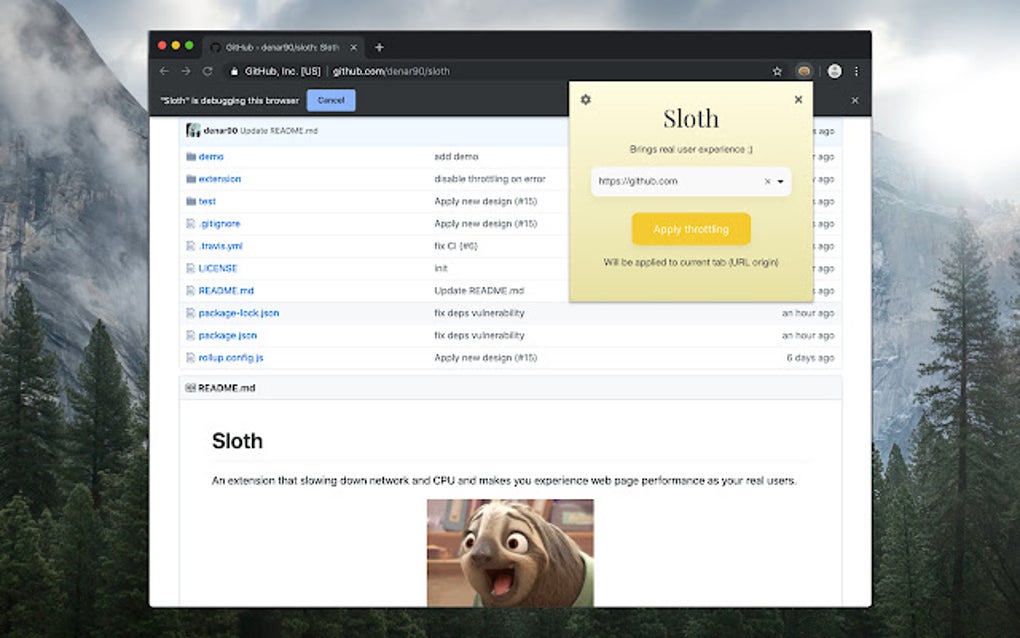This screenshot has height=638, width=1020.
Task: Open the Chrome profile avatar icon
Action: coord(834,71)
